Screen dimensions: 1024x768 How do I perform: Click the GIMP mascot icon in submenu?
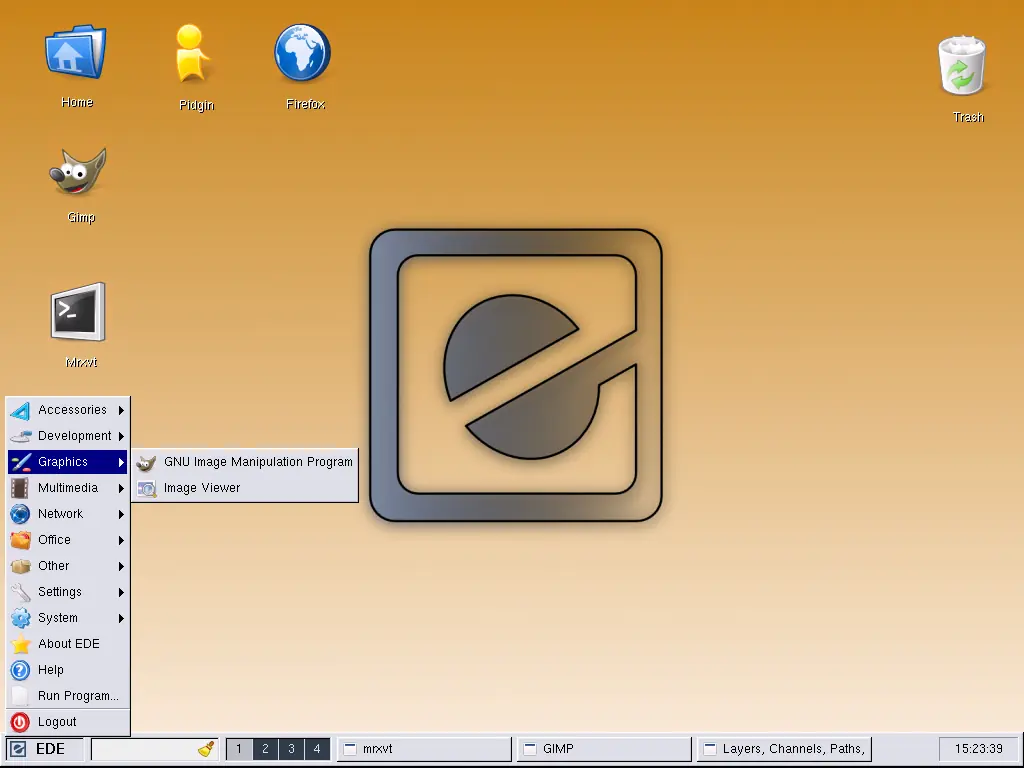click(146, 462)
